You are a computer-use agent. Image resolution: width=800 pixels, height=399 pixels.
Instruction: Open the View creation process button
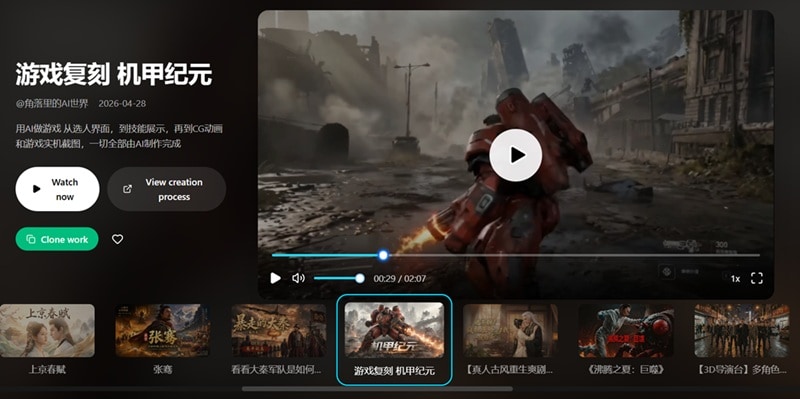pyautogui.click(x=166, y=189)
